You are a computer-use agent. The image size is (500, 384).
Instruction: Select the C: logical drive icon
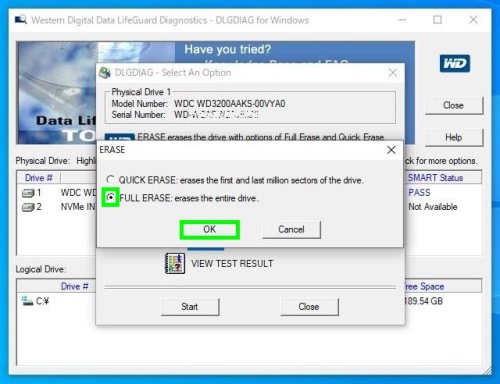tap(27, 301)
